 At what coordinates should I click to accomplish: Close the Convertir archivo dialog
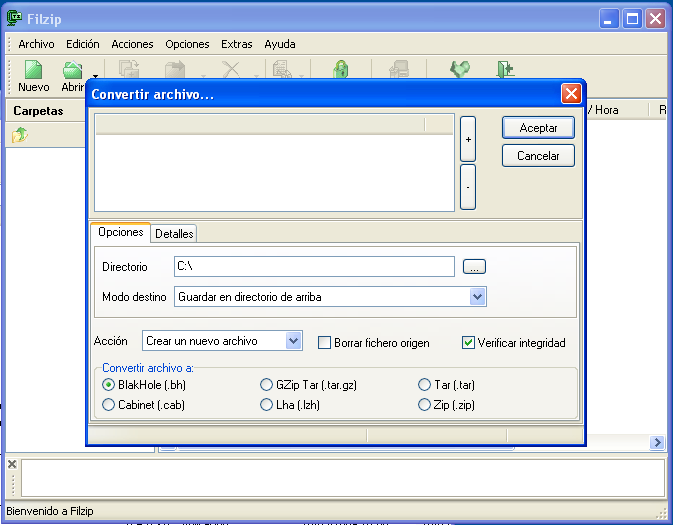[x=571, y=94]
